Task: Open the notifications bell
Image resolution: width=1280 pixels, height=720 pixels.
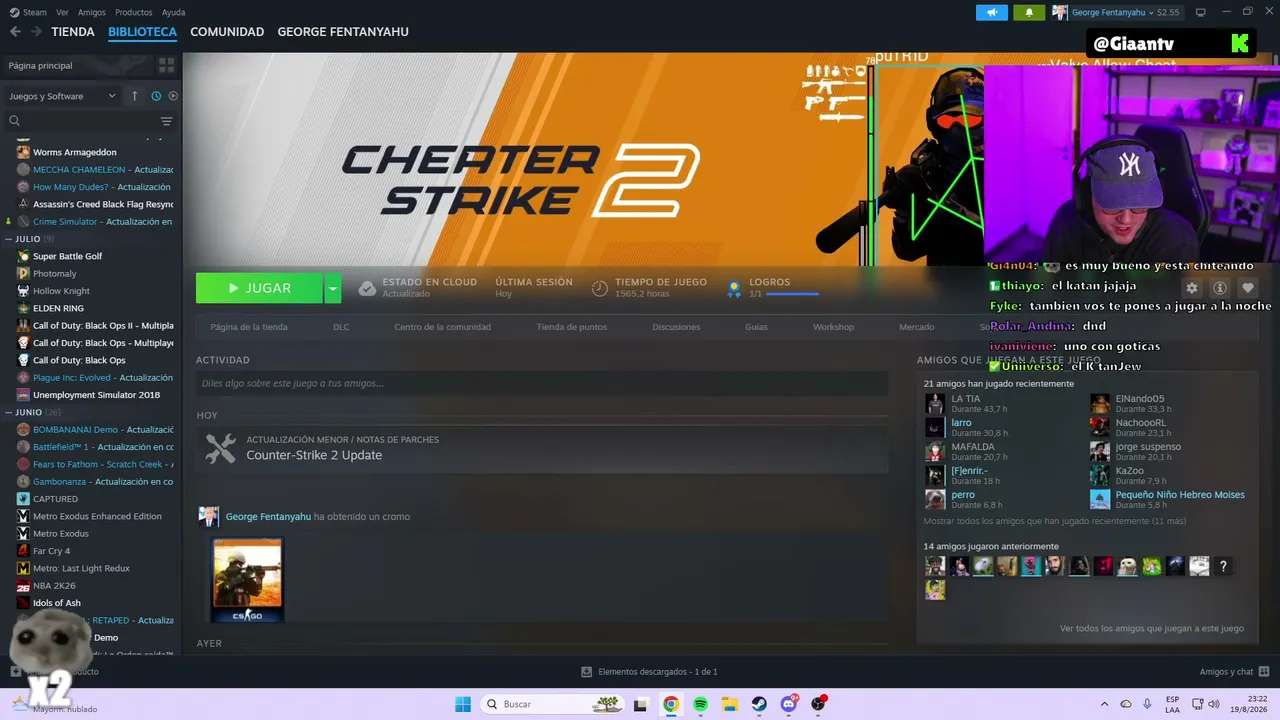Action: click(1029, 12)
